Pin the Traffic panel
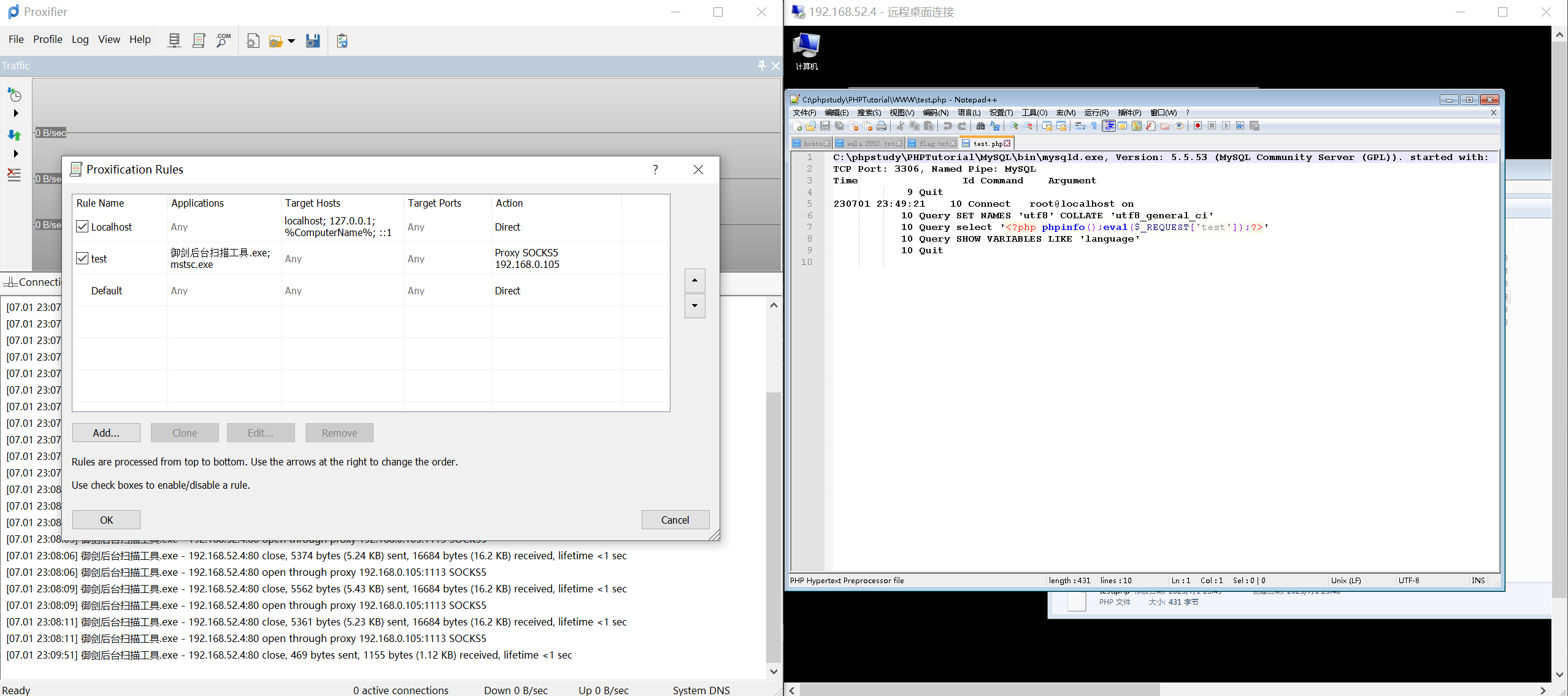This screenshot has width=1568, height=696. [x=761, y=65]
